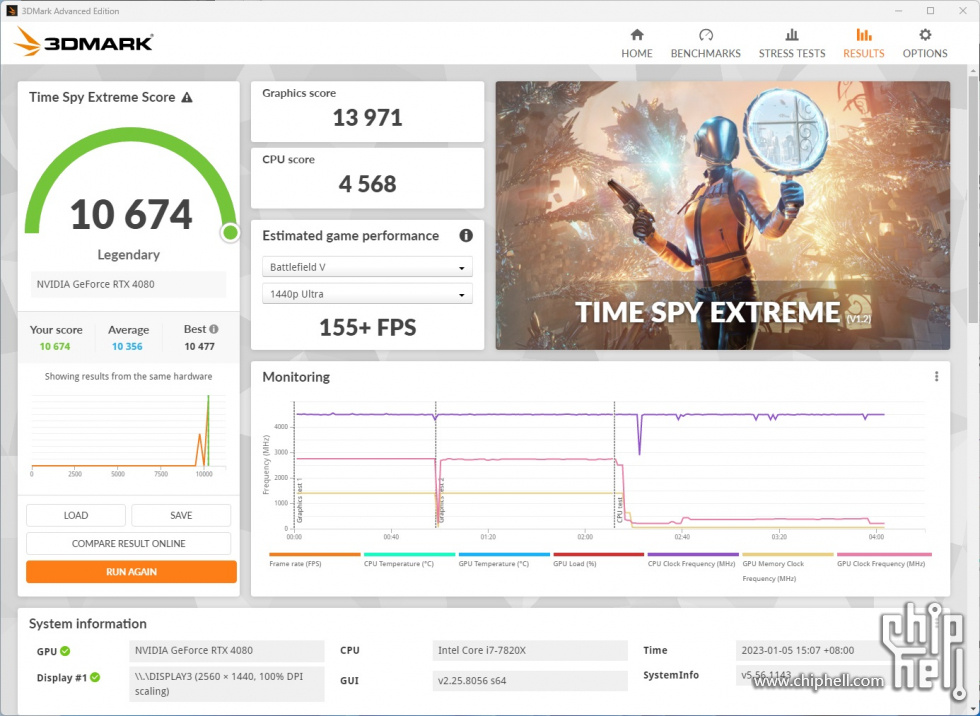980x716 pixels.
Task: Click the green Your score value 10 674
Action: coord(55,347)
